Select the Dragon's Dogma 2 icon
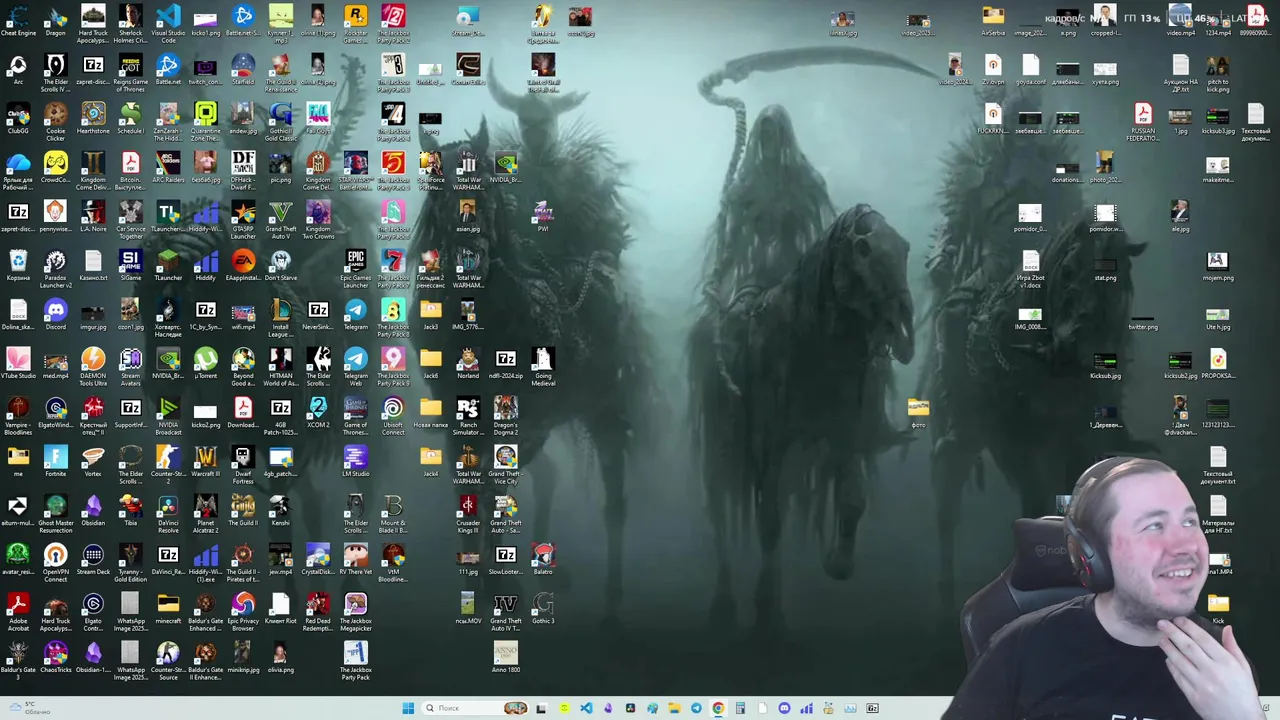The width and height of the screenshot is (1280, 720). [x=505, y=415]
